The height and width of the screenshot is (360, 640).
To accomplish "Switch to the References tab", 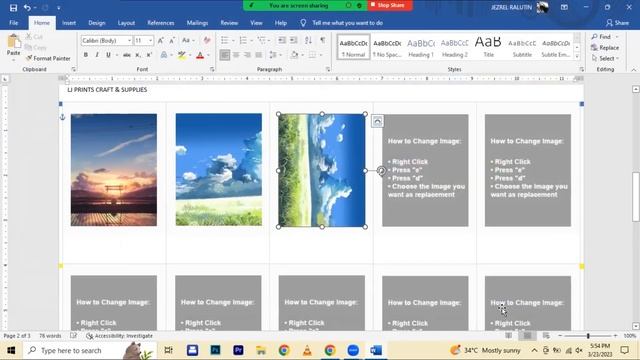I will coord(161,23).
